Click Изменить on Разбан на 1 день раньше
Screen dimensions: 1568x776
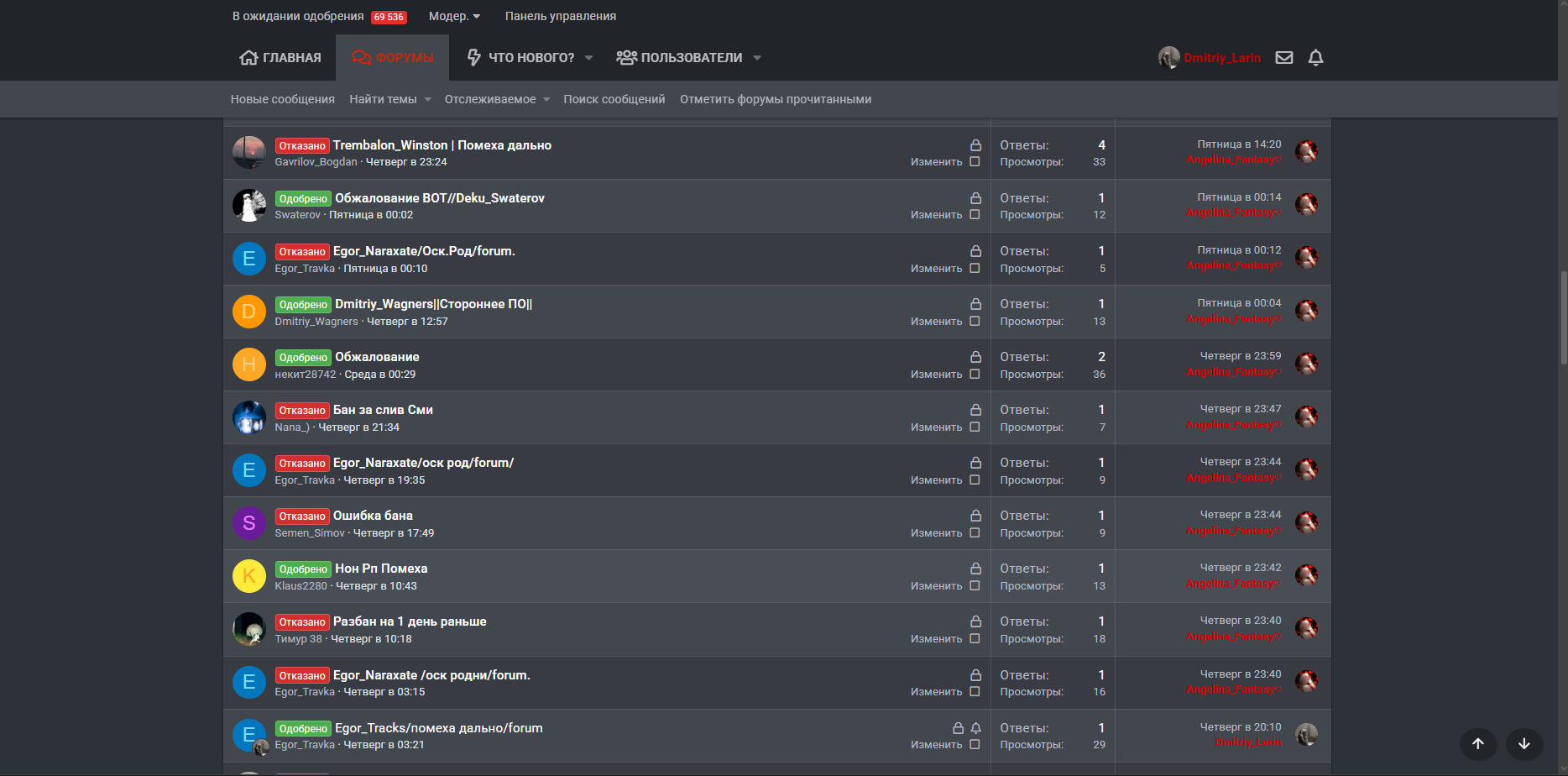coord(936,638)
